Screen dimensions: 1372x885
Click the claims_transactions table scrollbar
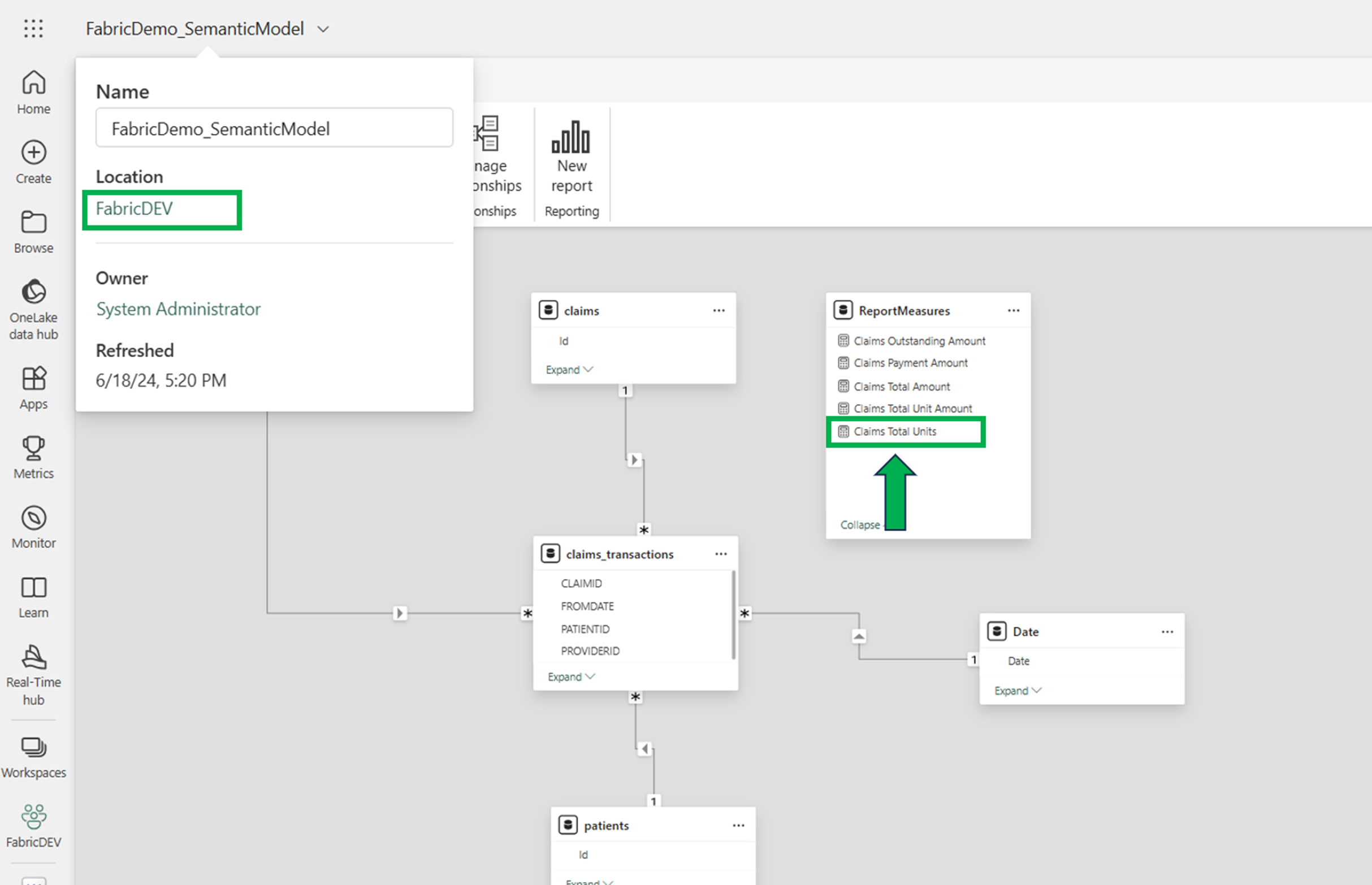[733, 615]
